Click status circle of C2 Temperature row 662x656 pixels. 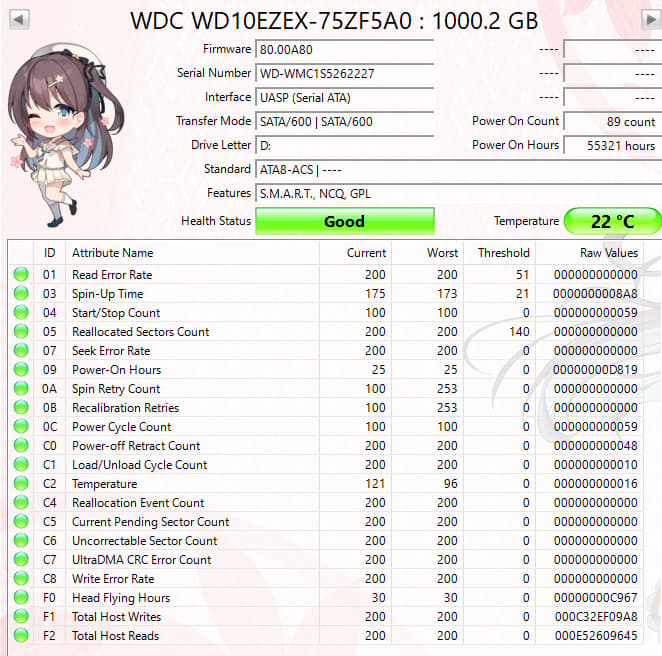tap(21, 483)
